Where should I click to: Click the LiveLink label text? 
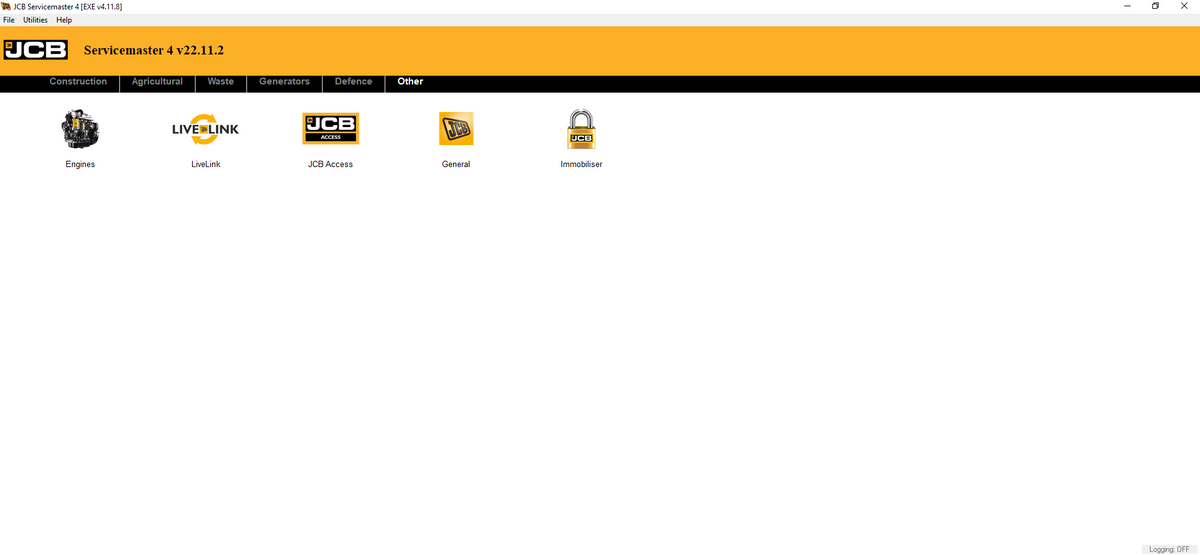[x=205, y=164]
